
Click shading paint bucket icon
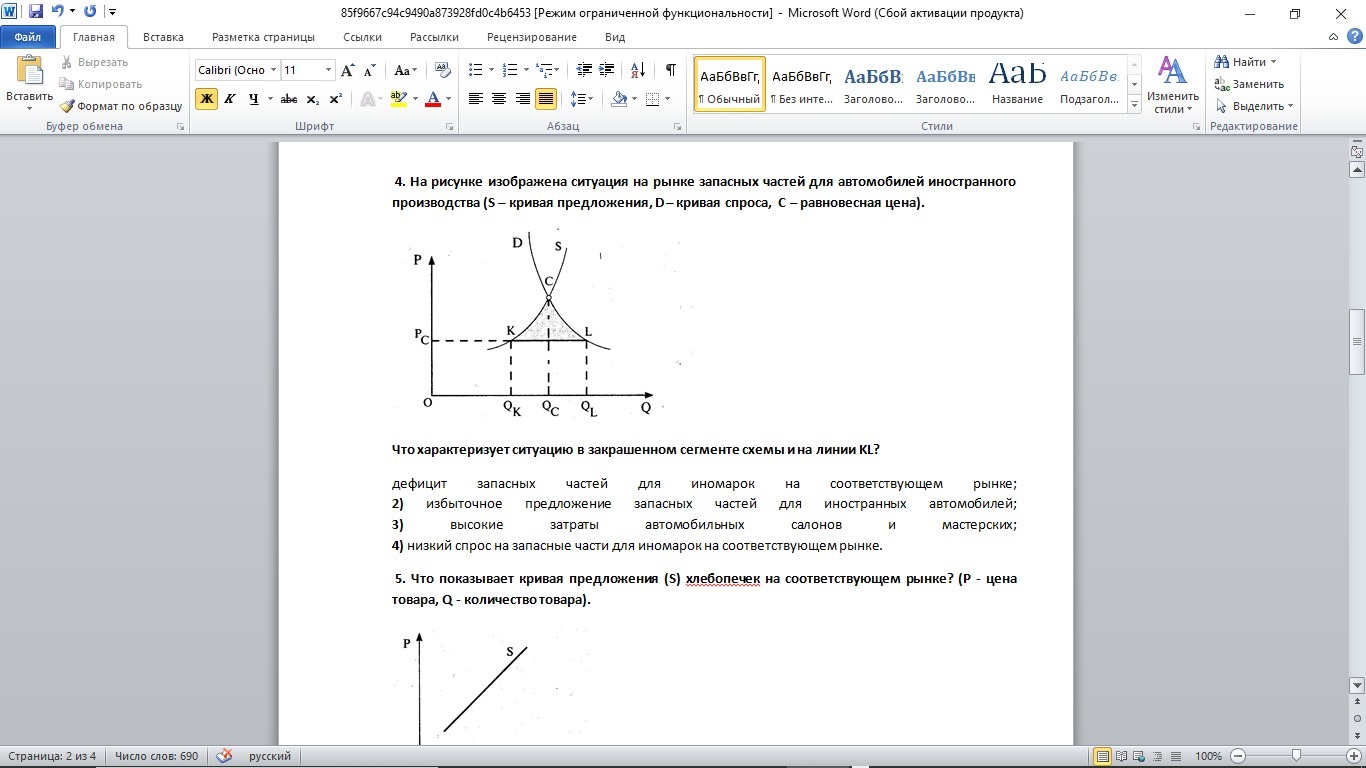click(x=619, y=99)
